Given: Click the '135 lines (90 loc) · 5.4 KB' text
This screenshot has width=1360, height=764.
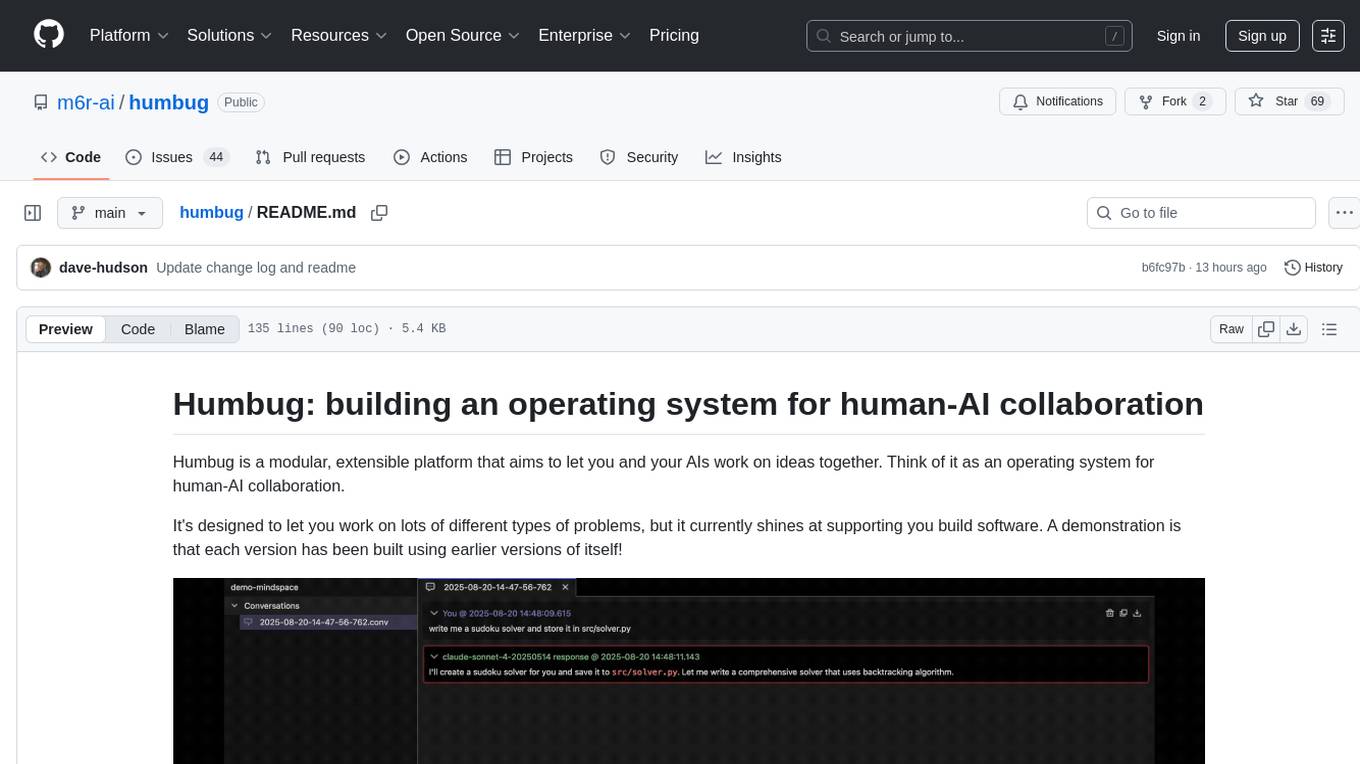Looking at the screenshot, I should (346, 329).
